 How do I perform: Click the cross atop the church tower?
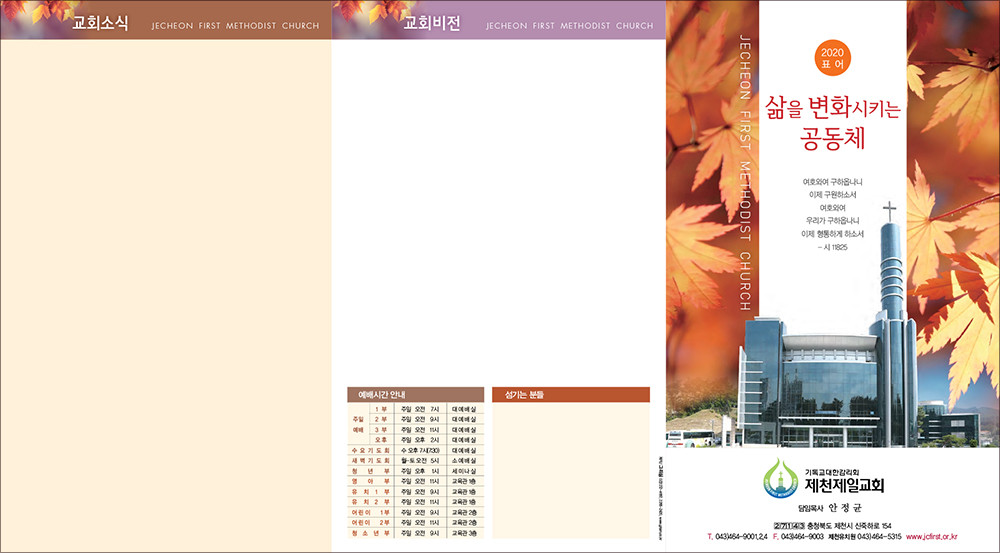click(888, 212)
